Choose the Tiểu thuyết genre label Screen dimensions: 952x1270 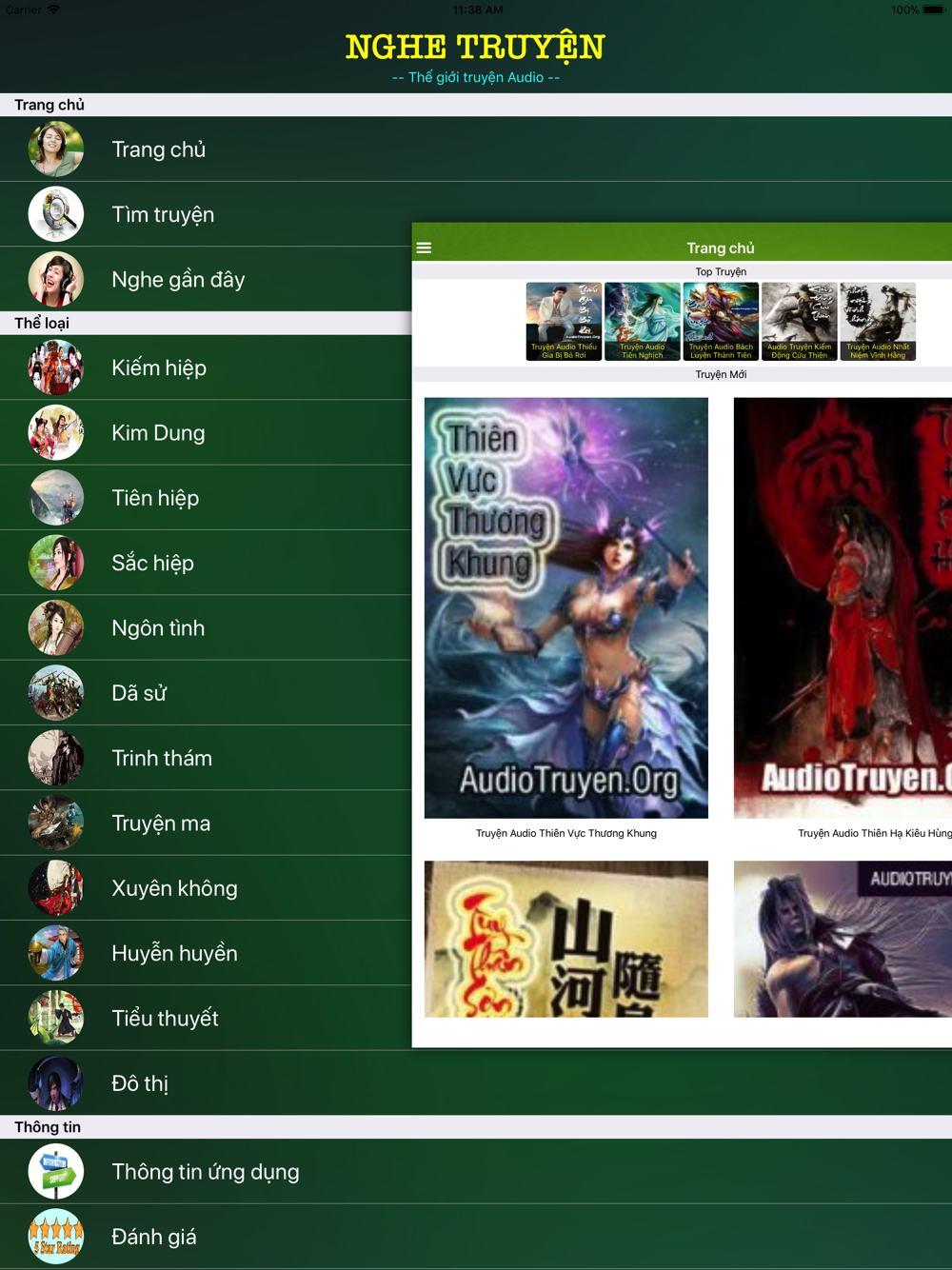tap(165, 1018)
